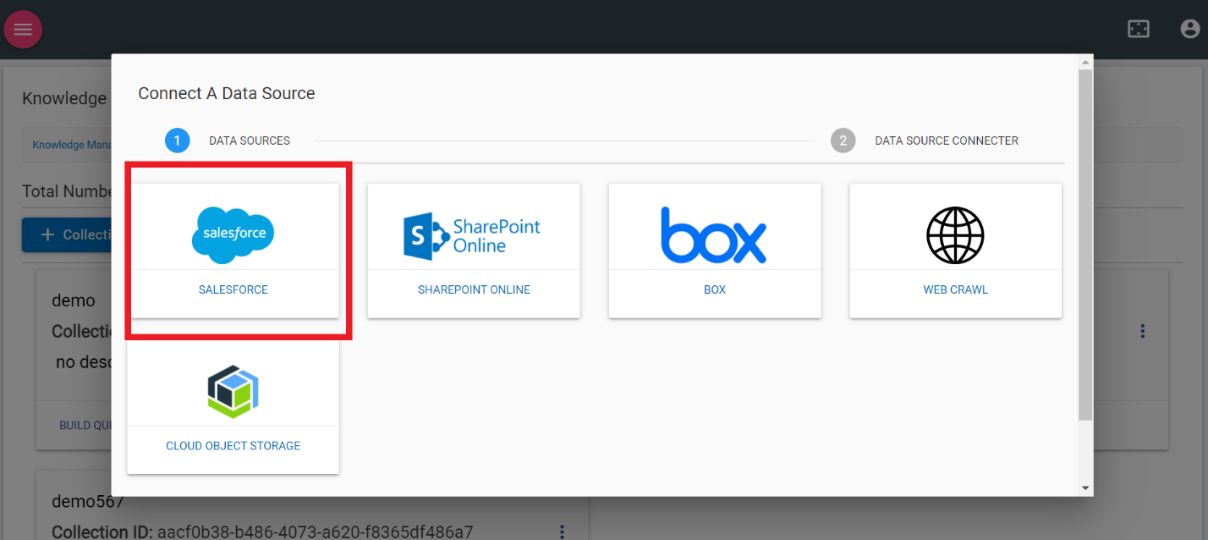This screenshot has height=540, width=1208.
Task: Pick the Web Crawl globe icon
Action: click(955, 235)
